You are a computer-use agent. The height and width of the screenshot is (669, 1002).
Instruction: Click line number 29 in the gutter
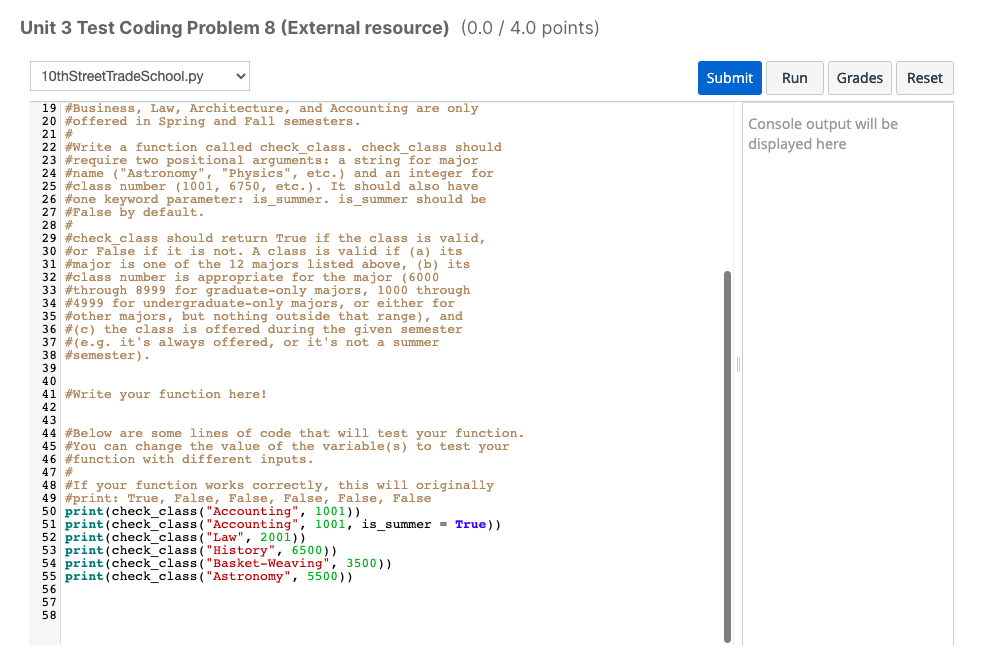click(x=49, y=238)
